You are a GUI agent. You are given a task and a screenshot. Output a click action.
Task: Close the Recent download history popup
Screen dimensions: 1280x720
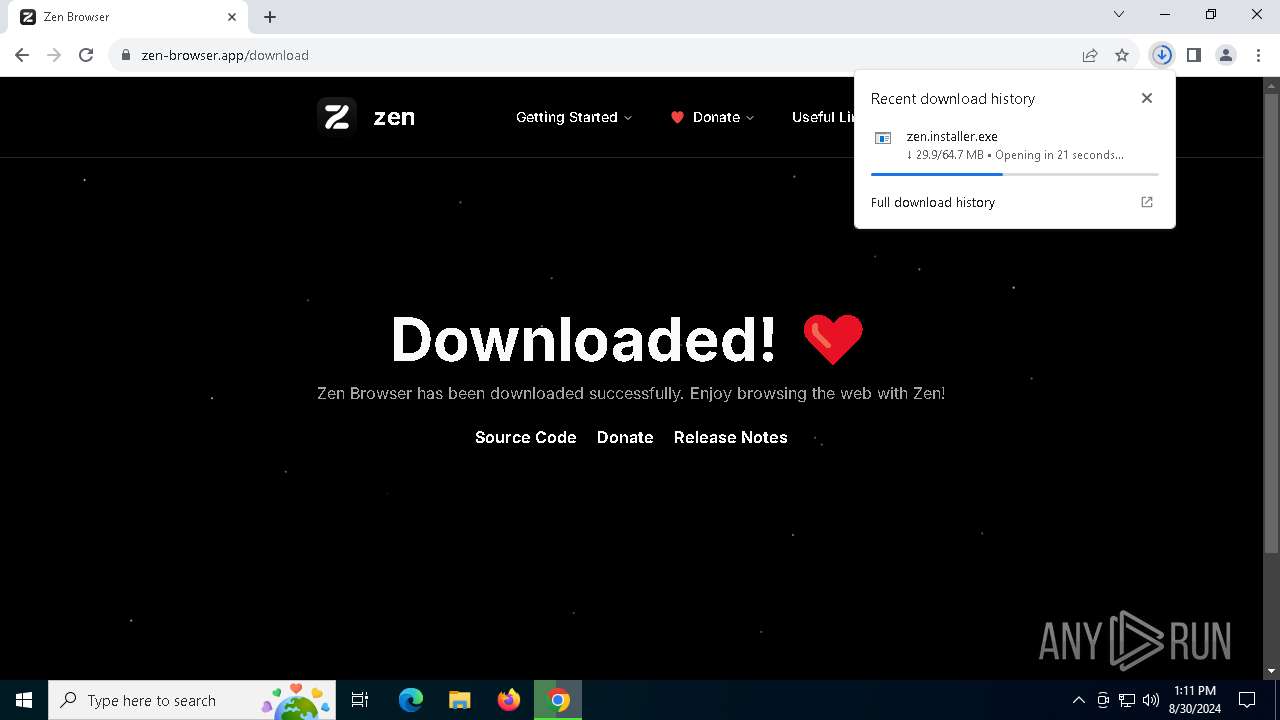[1147, 98]
